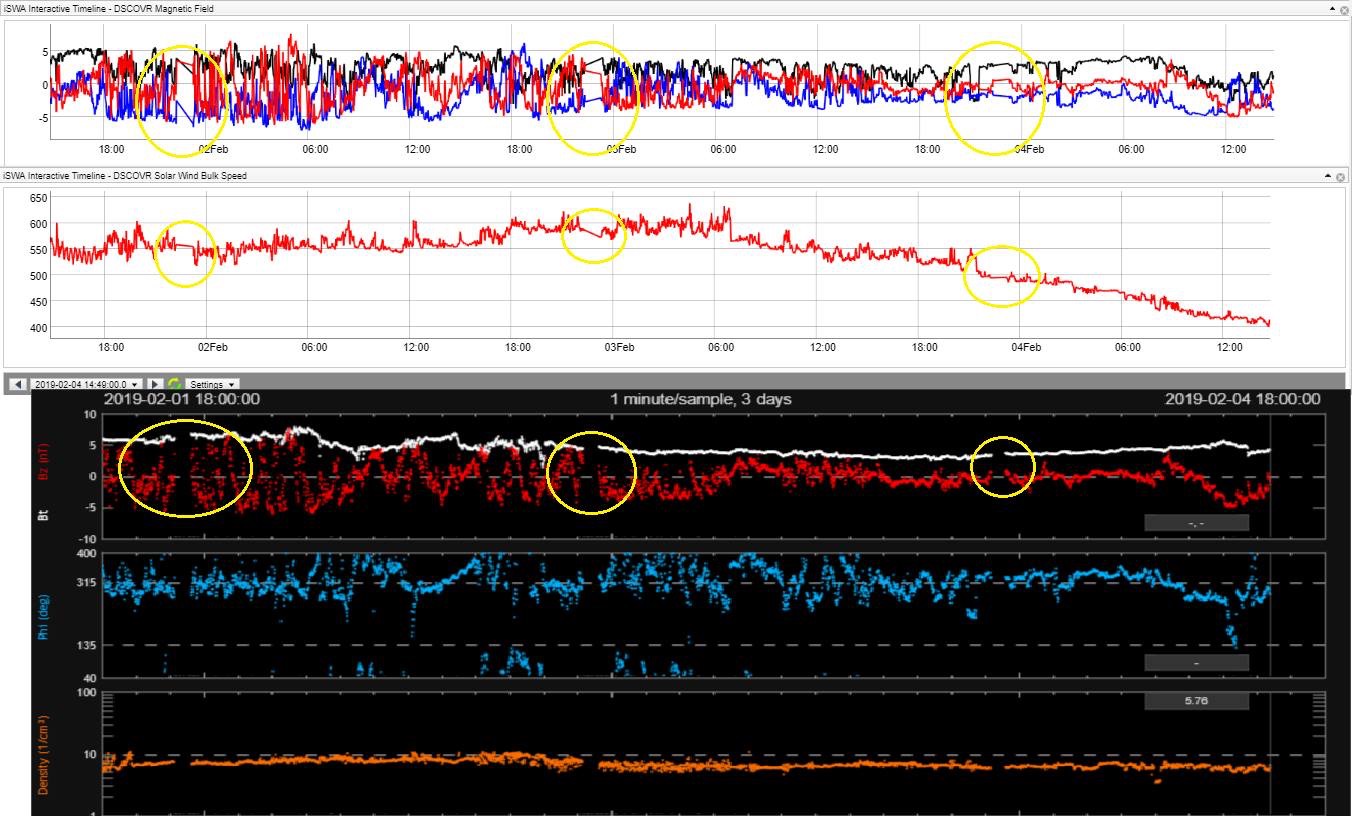Image resolution: width=1352 pixels, height=816 pixels.
Task: Step the timeline back with left arrow
Action: tap(18, 384)
